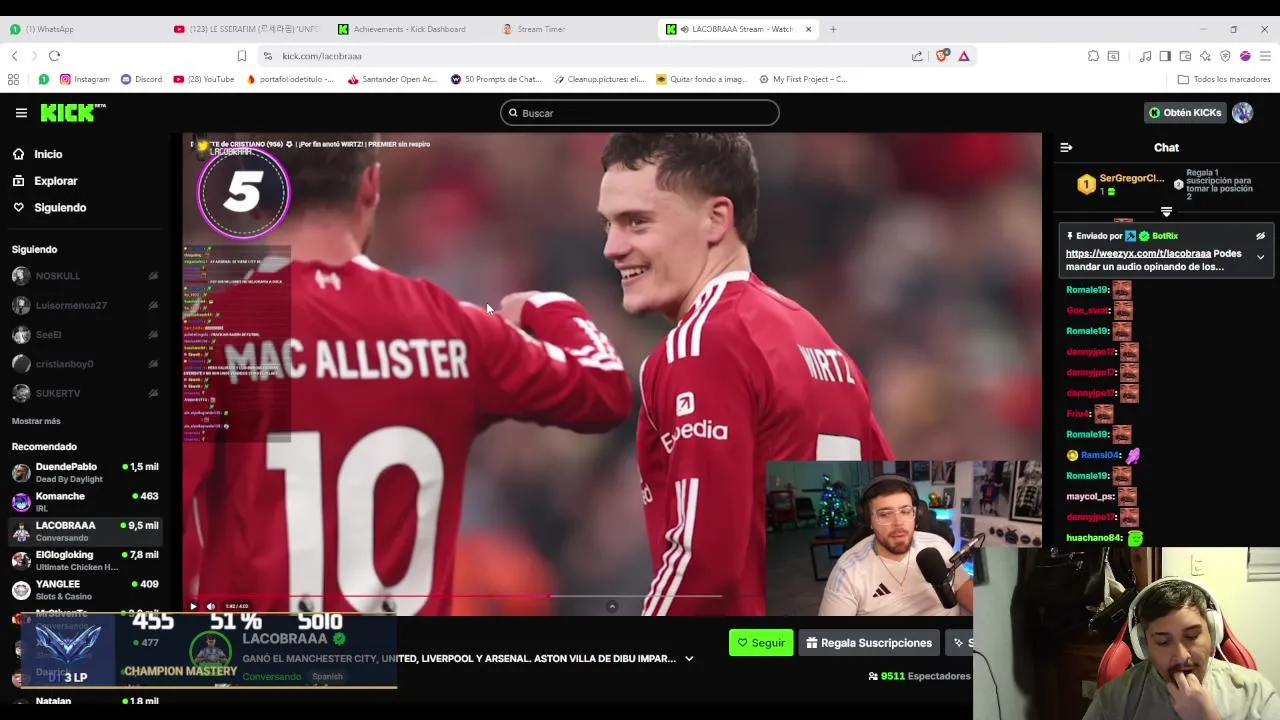Expand the gift leaderboard drop arrow
1280x720 pixels.
point(1166,212)
